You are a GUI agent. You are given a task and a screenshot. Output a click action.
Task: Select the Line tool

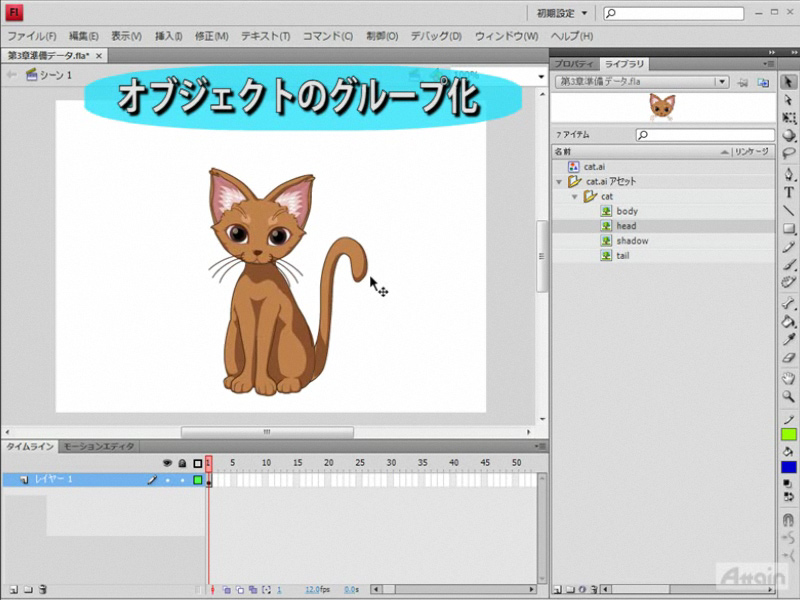tap(789, 210)
